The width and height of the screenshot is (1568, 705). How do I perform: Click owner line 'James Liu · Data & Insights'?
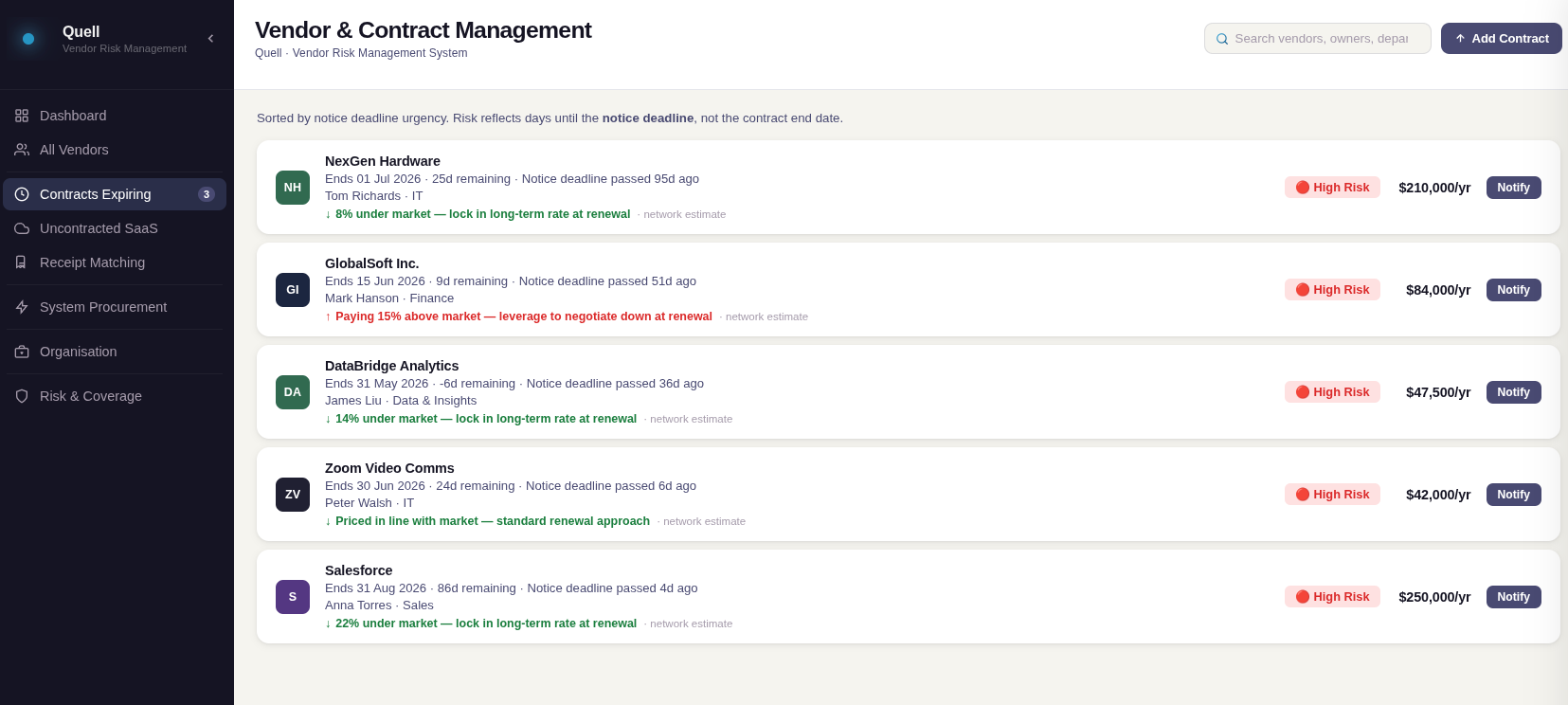click(401, 401)
